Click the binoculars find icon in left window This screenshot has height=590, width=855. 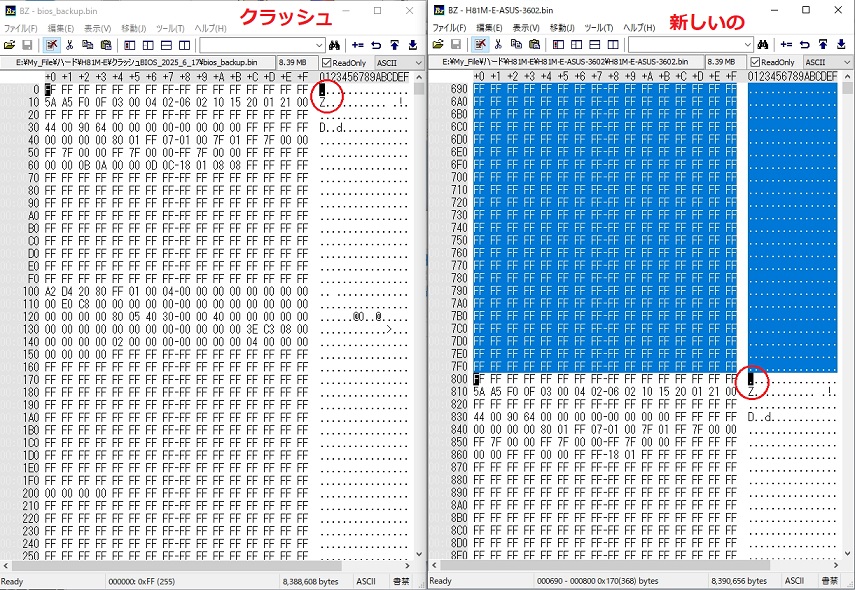[x=334, y=45]
